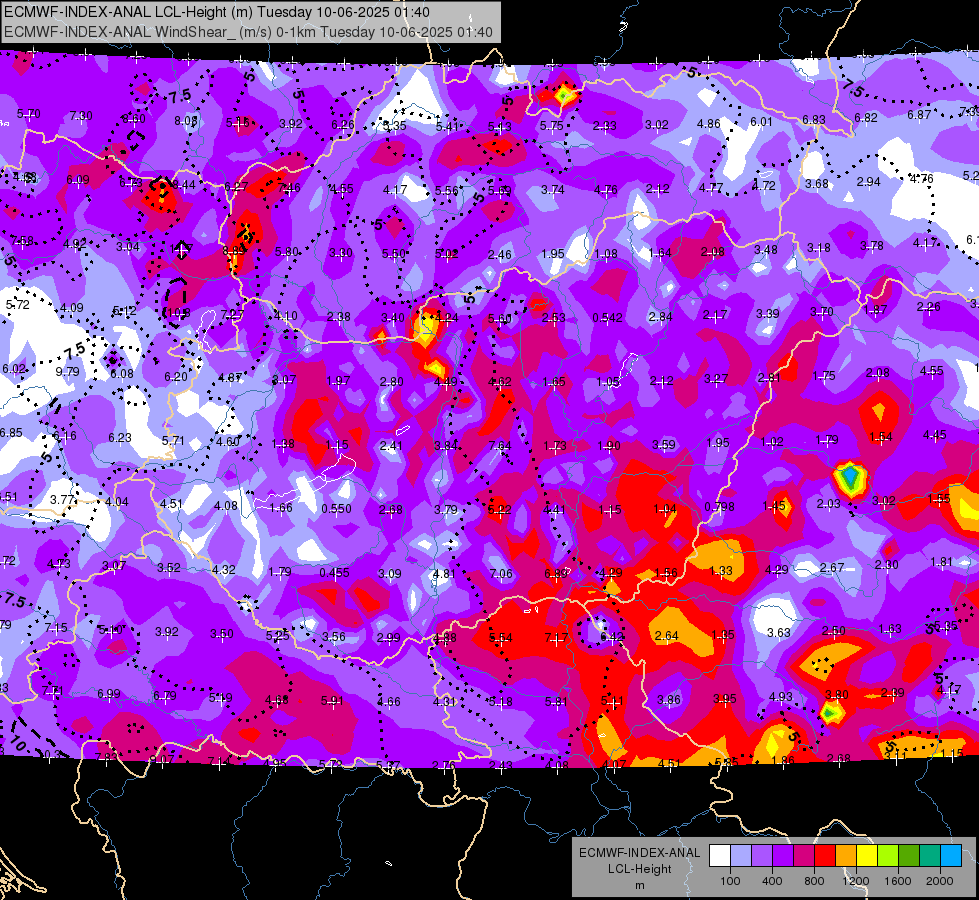Select the yellow legend color swatch
The width and height of the screenshot is (979, 900).
pyautogui.click(x=867, y=856)
